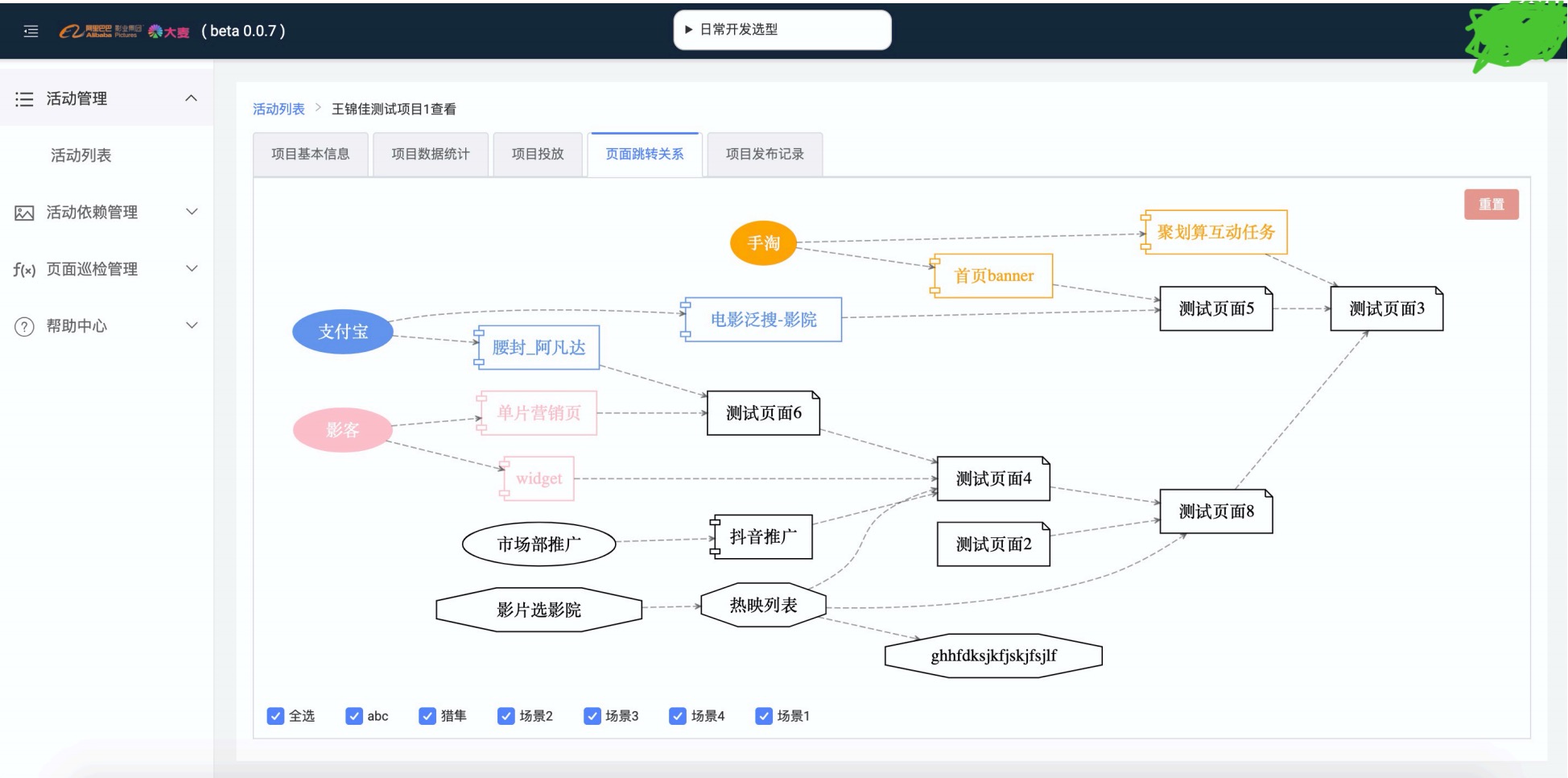Click the 活动列表 breadcrumb link

coord(279,109)
